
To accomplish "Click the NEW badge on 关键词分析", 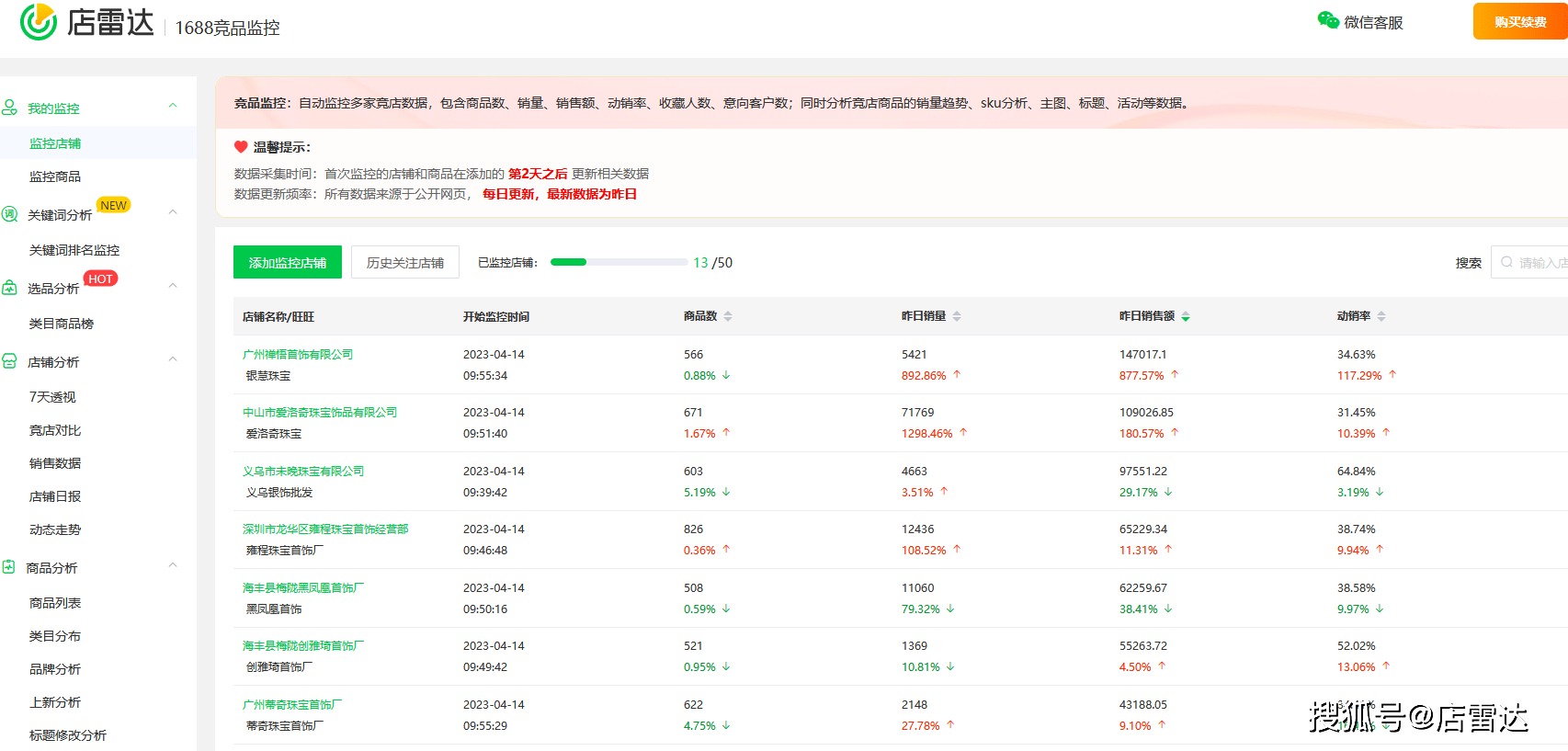I will point(114,205).
